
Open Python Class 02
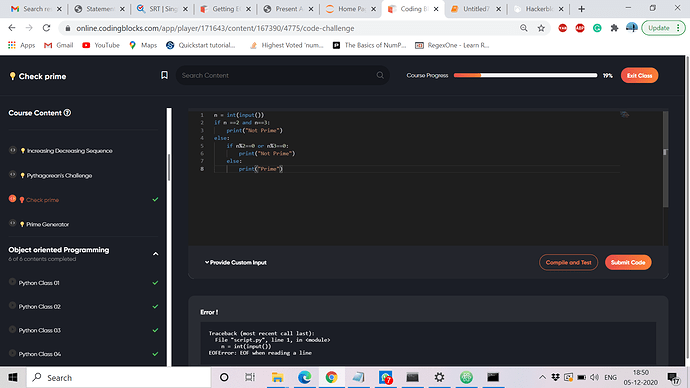tap(40, 307)
